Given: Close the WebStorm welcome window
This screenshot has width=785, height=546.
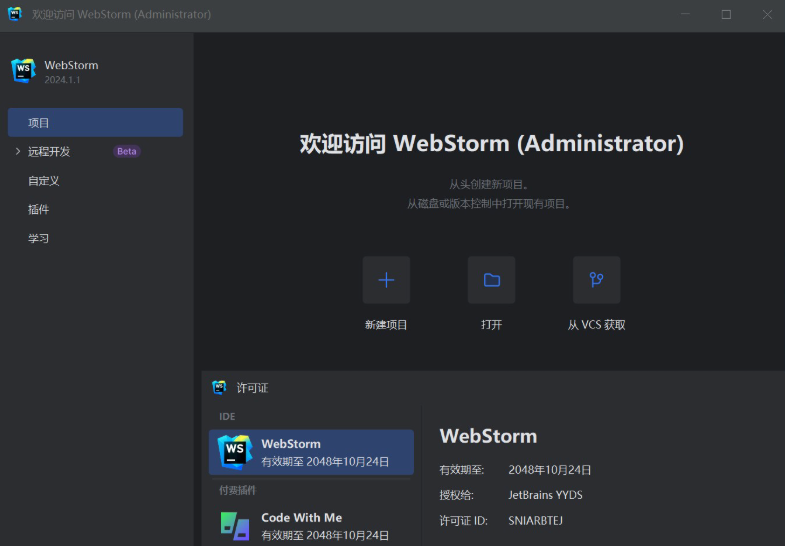Looking at the screenshot, I should click(x=767, y=15).
